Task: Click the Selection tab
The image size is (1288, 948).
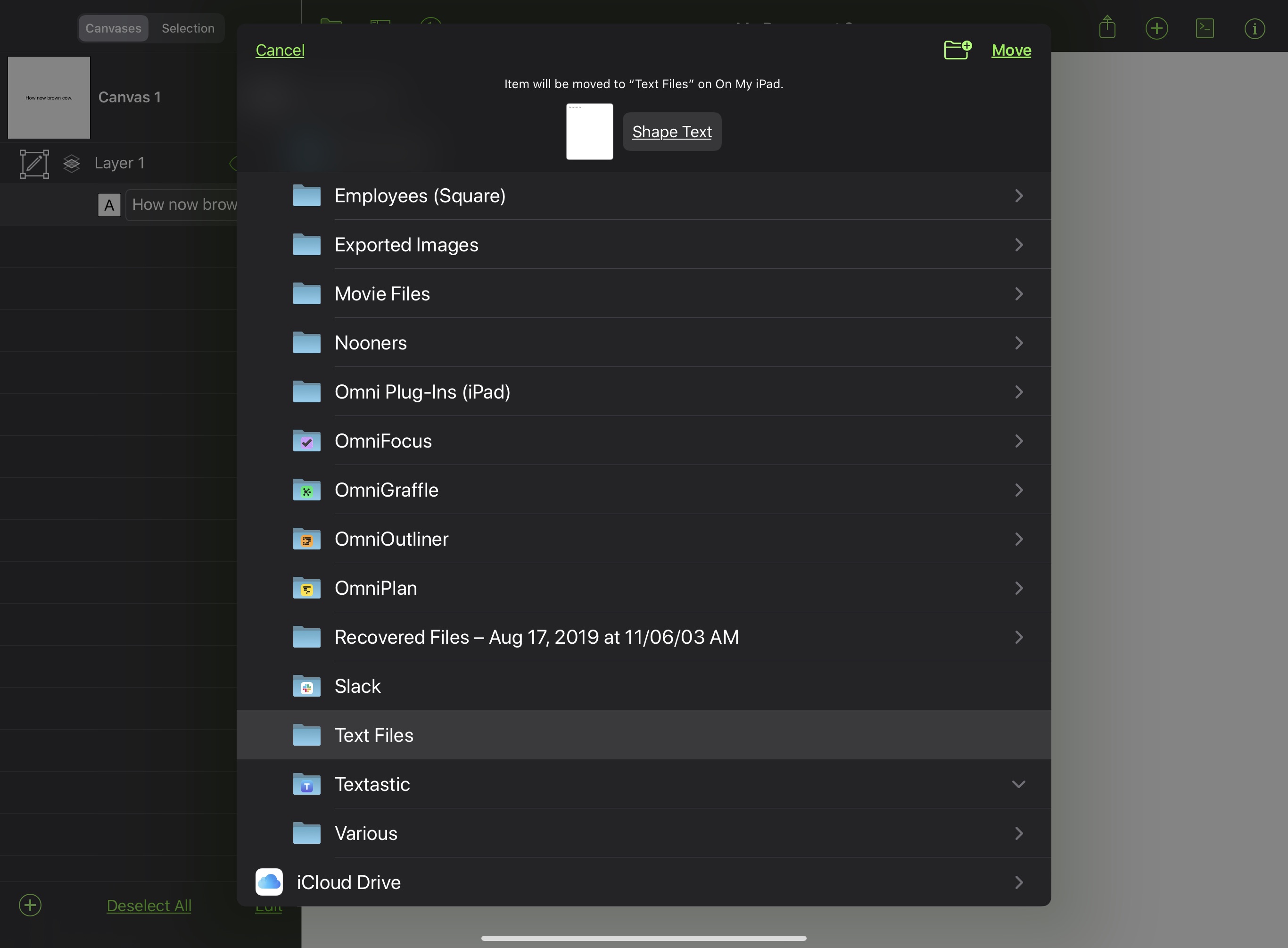Action: pyautogui.click(x=188, y=27)
